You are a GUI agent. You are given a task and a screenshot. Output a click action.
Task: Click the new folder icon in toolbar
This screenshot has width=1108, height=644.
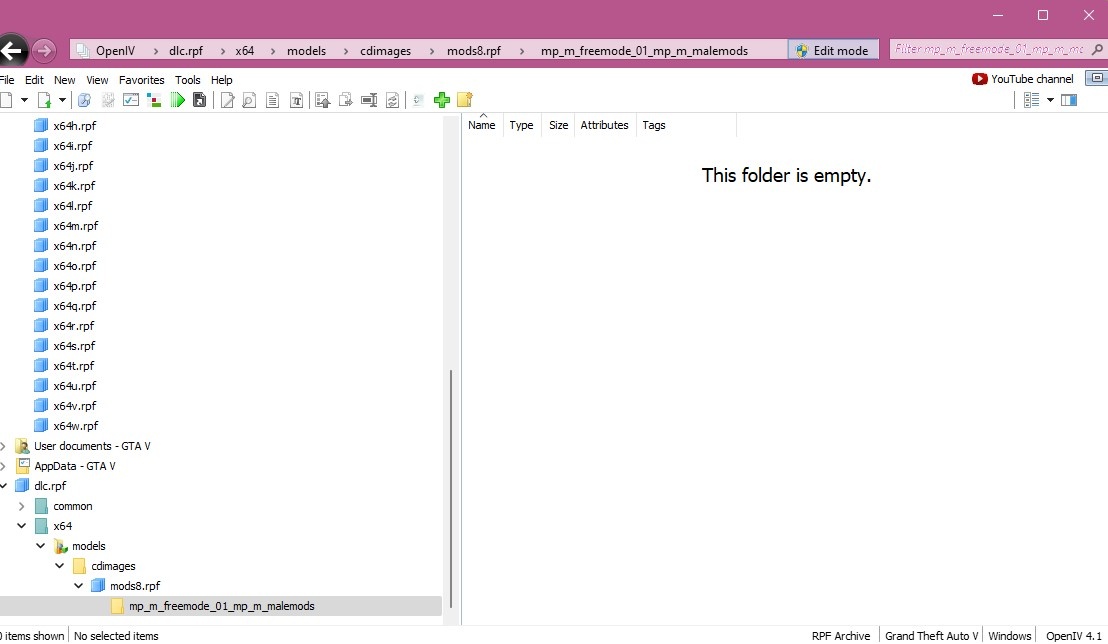pyautogui.click(x=464, y=100)
